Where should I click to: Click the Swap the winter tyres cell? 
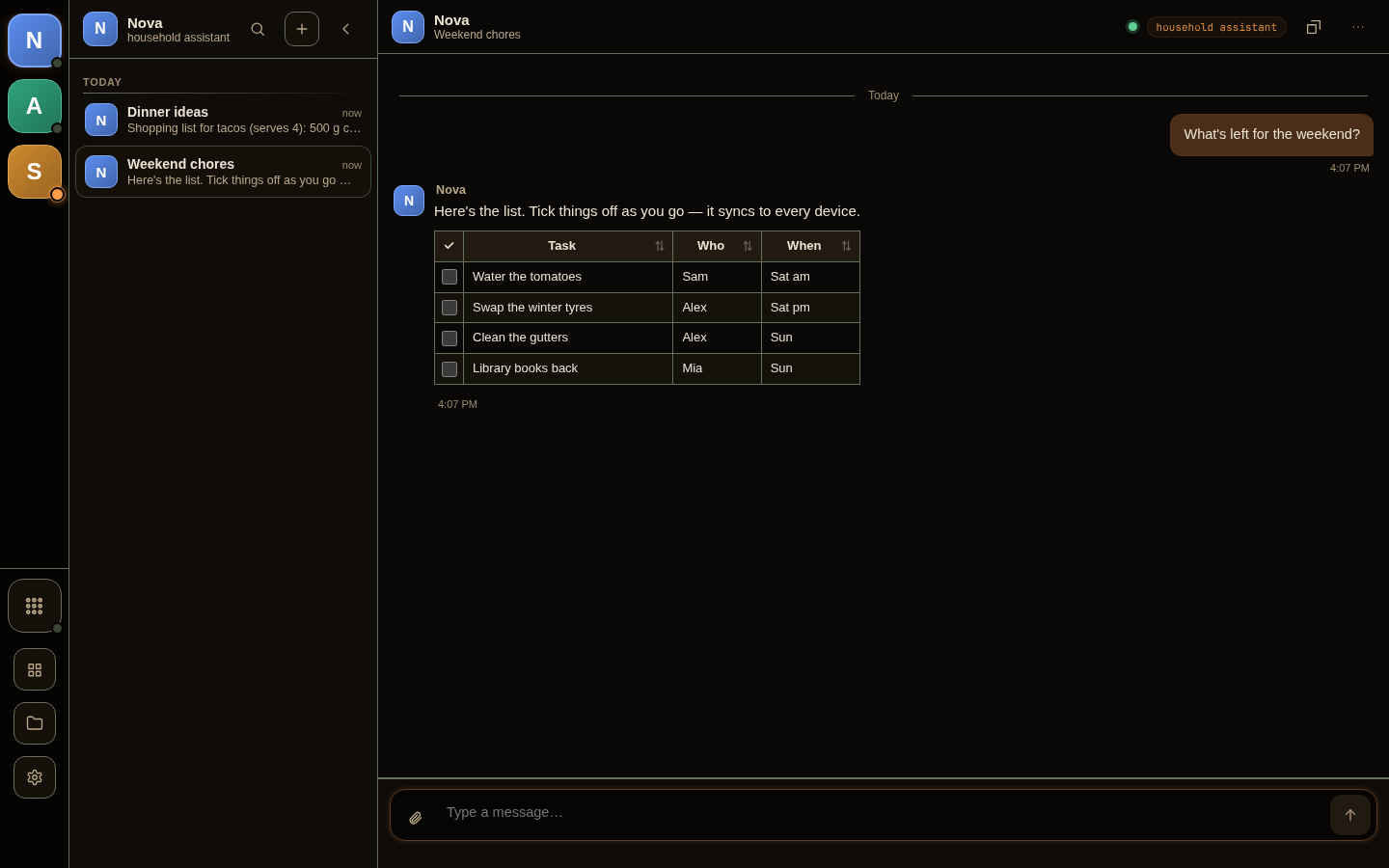pyautogui.click(x=568, y=308)
